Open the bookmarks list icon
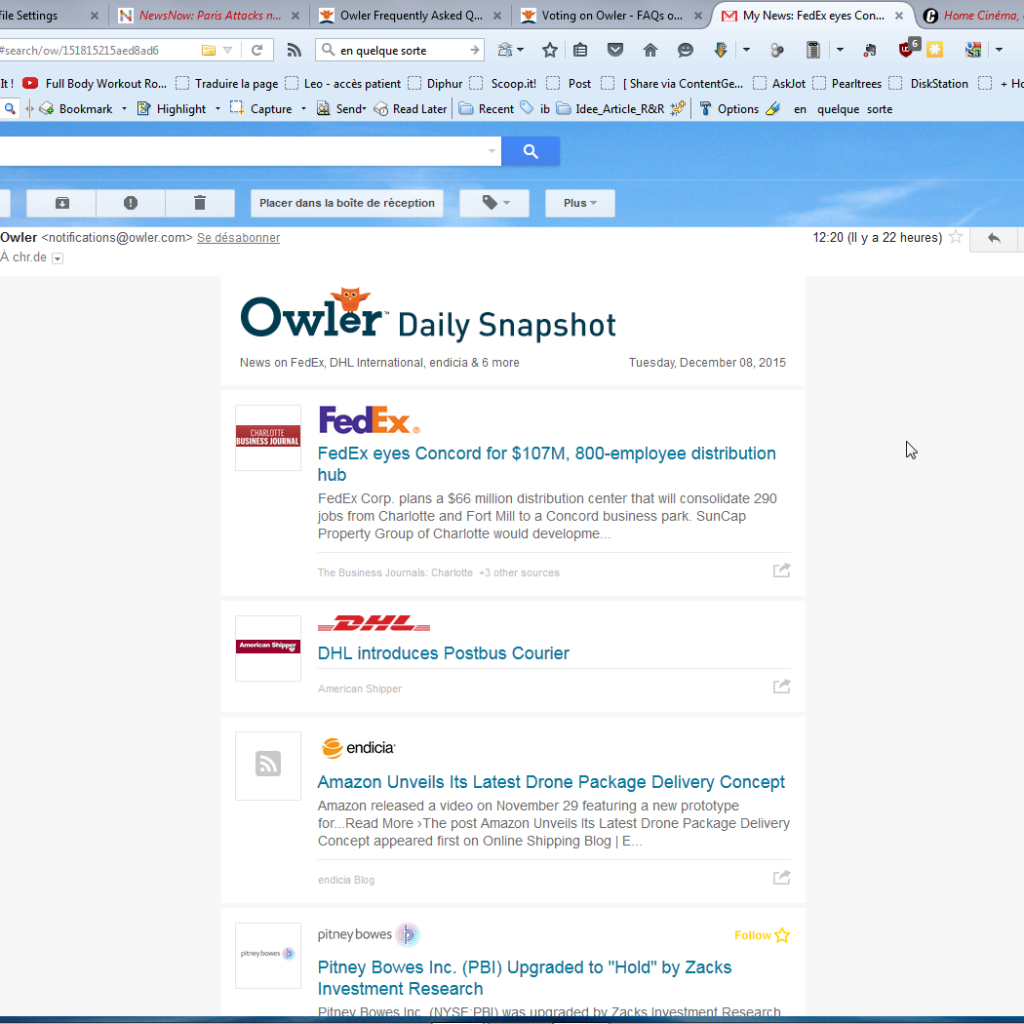Image resolution: width=1024 pixels, height=1024 pixels. pos(580,50)
